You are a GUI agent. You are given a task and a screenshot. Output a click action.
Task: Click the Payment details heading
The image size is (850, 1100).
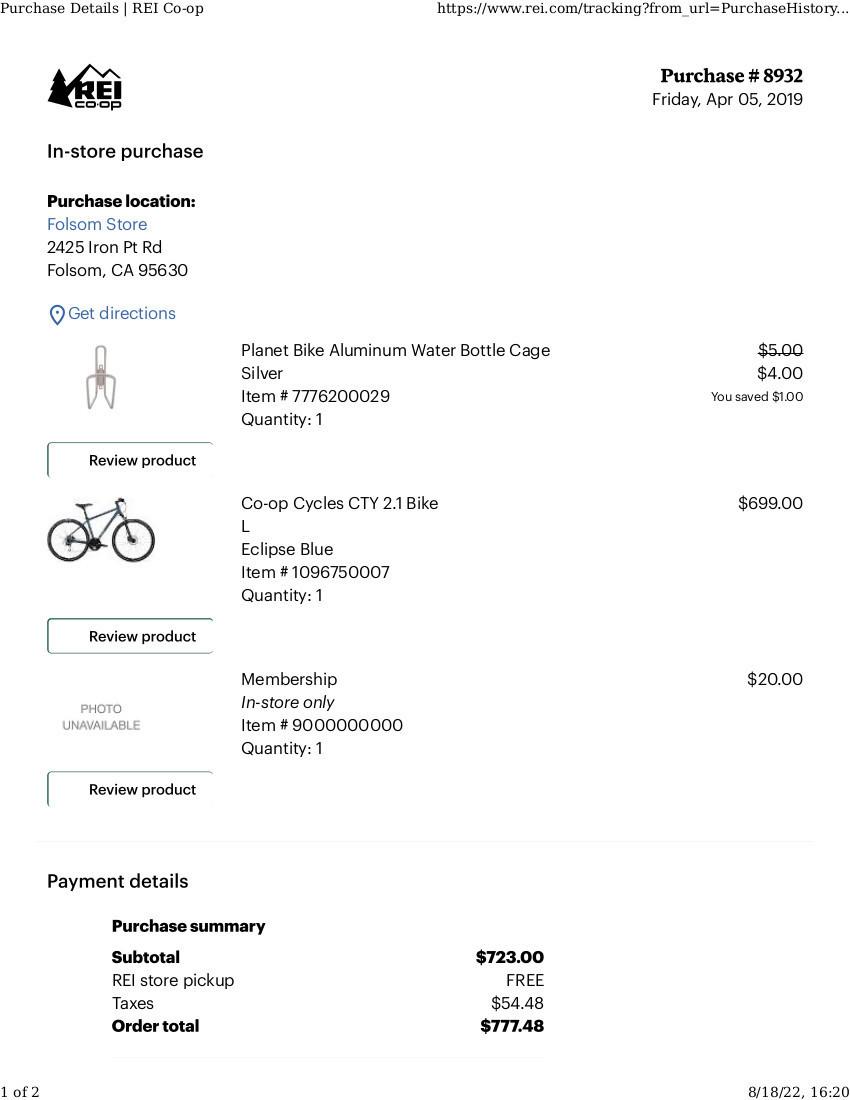point(117,881)
